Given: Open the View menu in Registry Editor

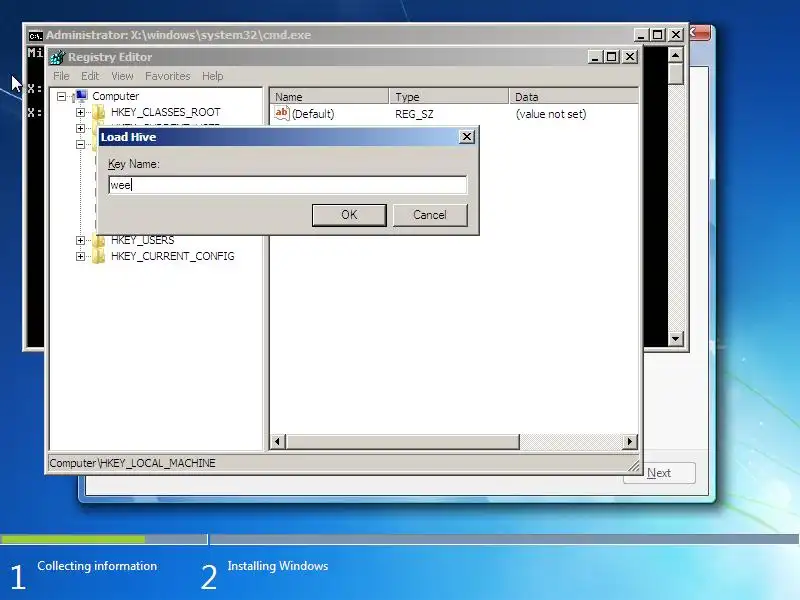Looking at the screenshot, I should click(122, 76).
